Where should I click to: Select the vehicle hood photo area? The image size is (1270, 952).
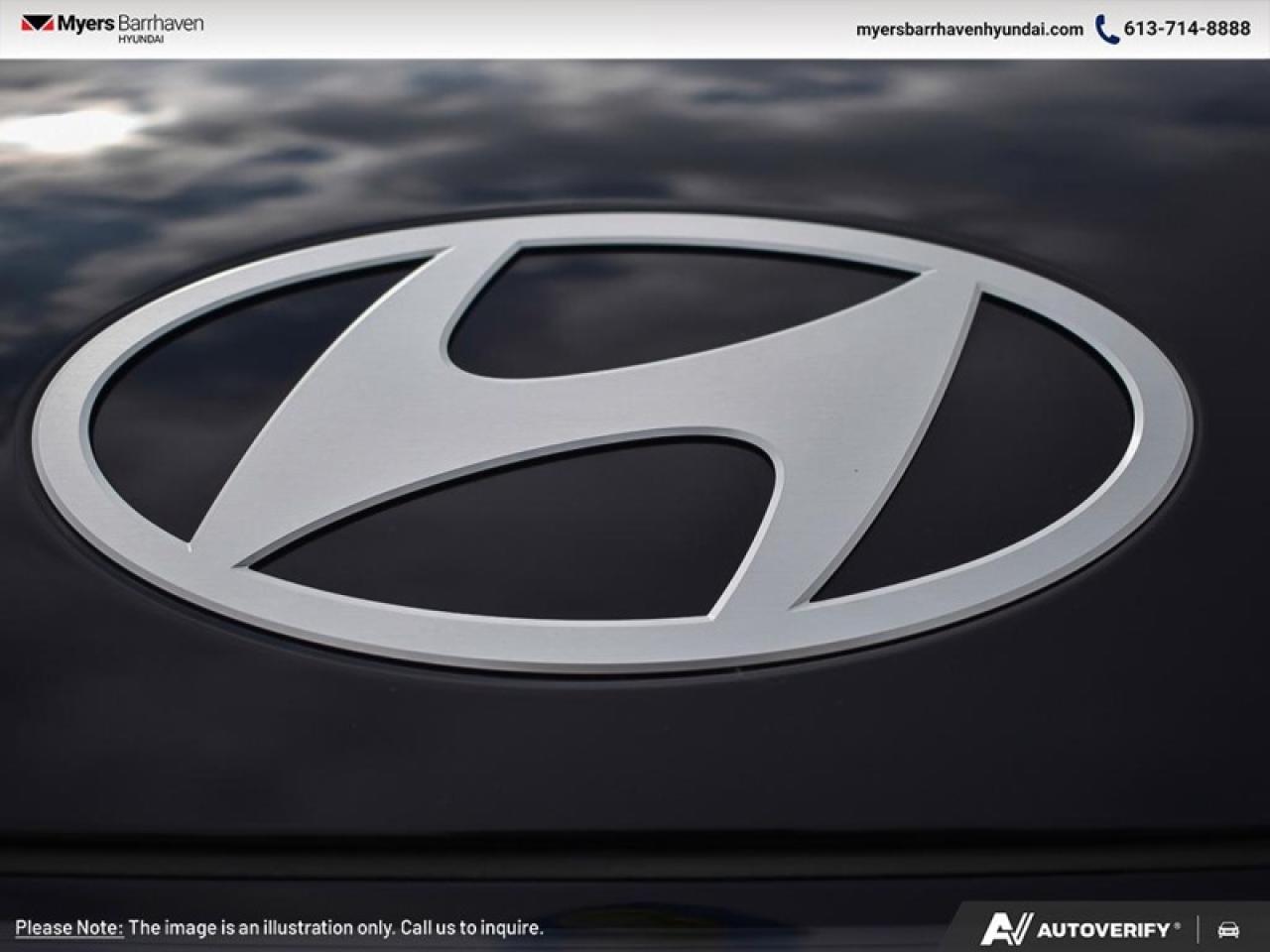coord(635,476)
